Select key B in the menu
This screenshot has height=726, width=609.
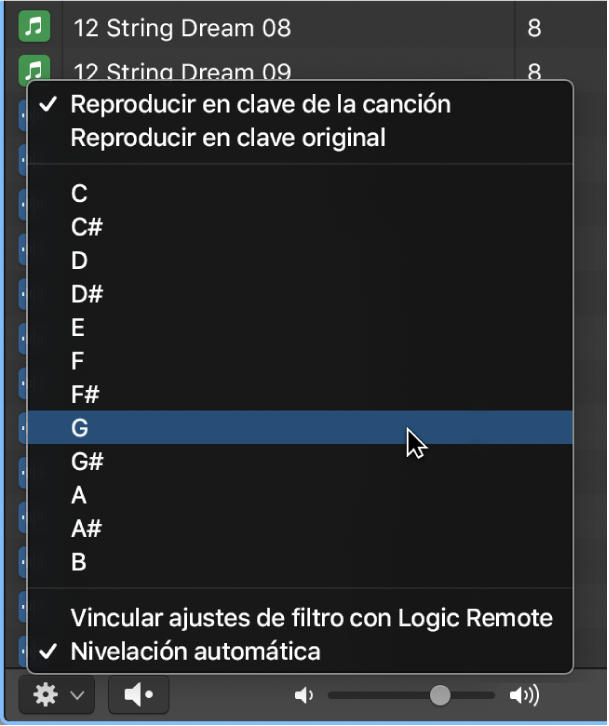click(79, 562)
